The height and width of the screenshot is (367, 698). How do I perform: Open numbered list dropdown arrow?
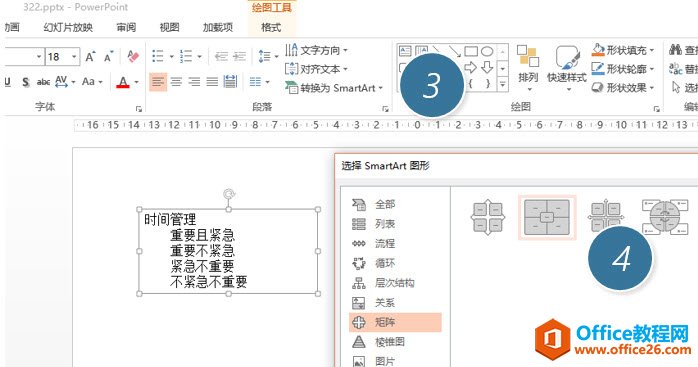[x=199, y=57]
